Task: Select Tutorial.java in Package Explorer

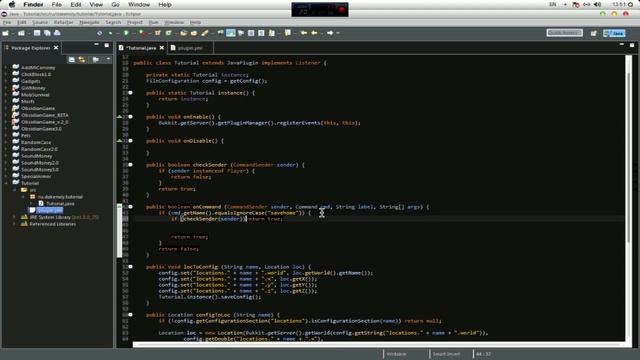Action: click(x=60, y=204)
